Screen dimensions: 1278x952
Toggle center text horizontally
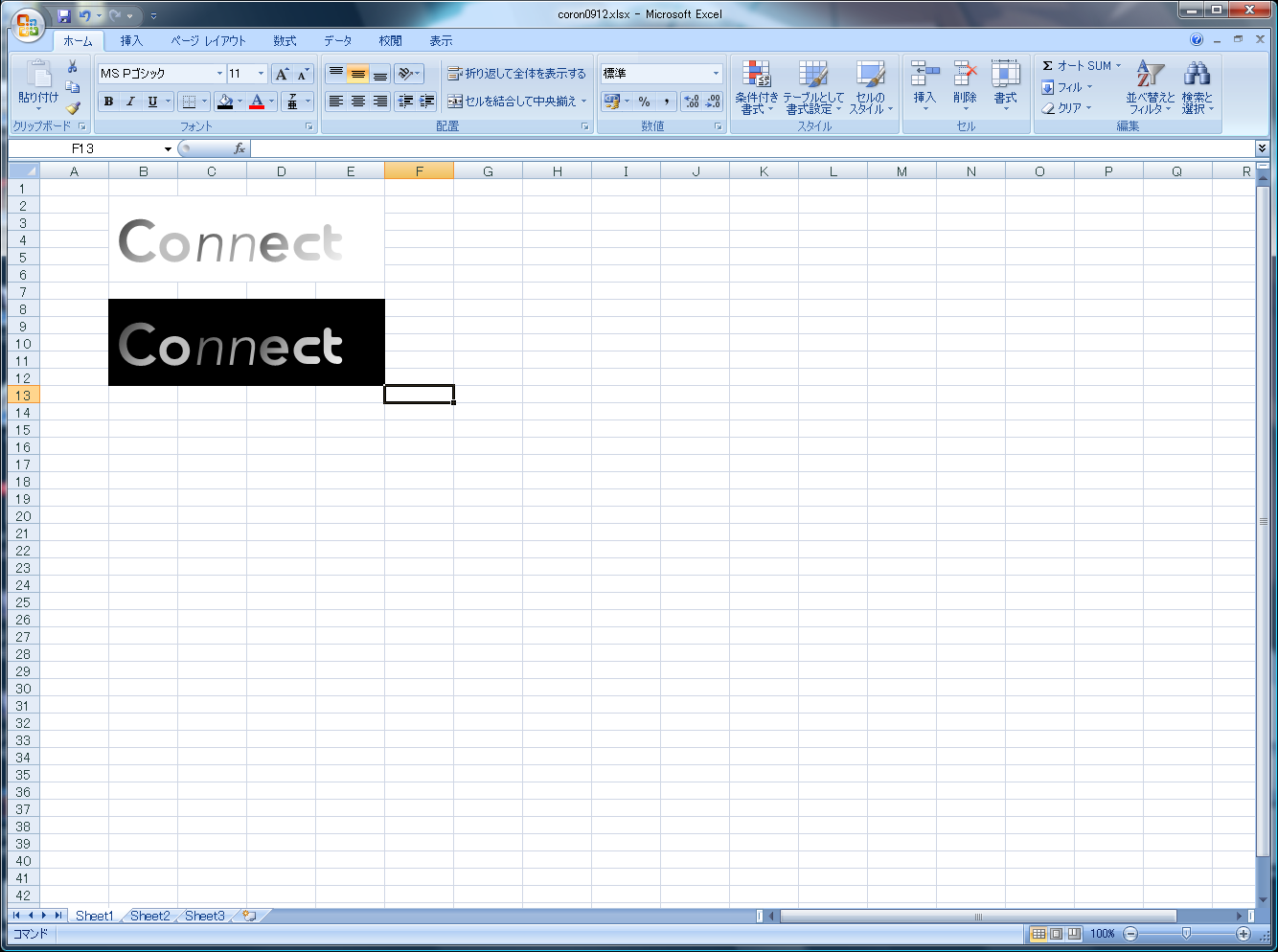[357, 102]
